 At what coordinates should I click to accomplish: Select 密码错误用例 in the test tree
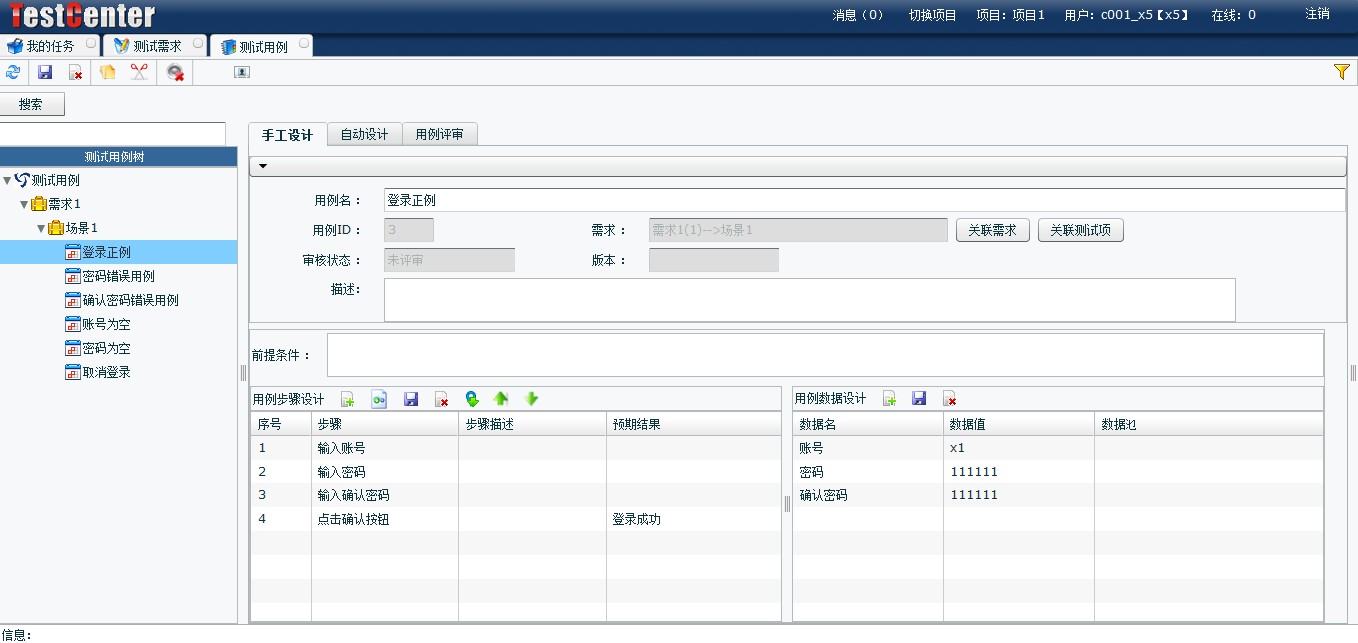coord(118,276)
